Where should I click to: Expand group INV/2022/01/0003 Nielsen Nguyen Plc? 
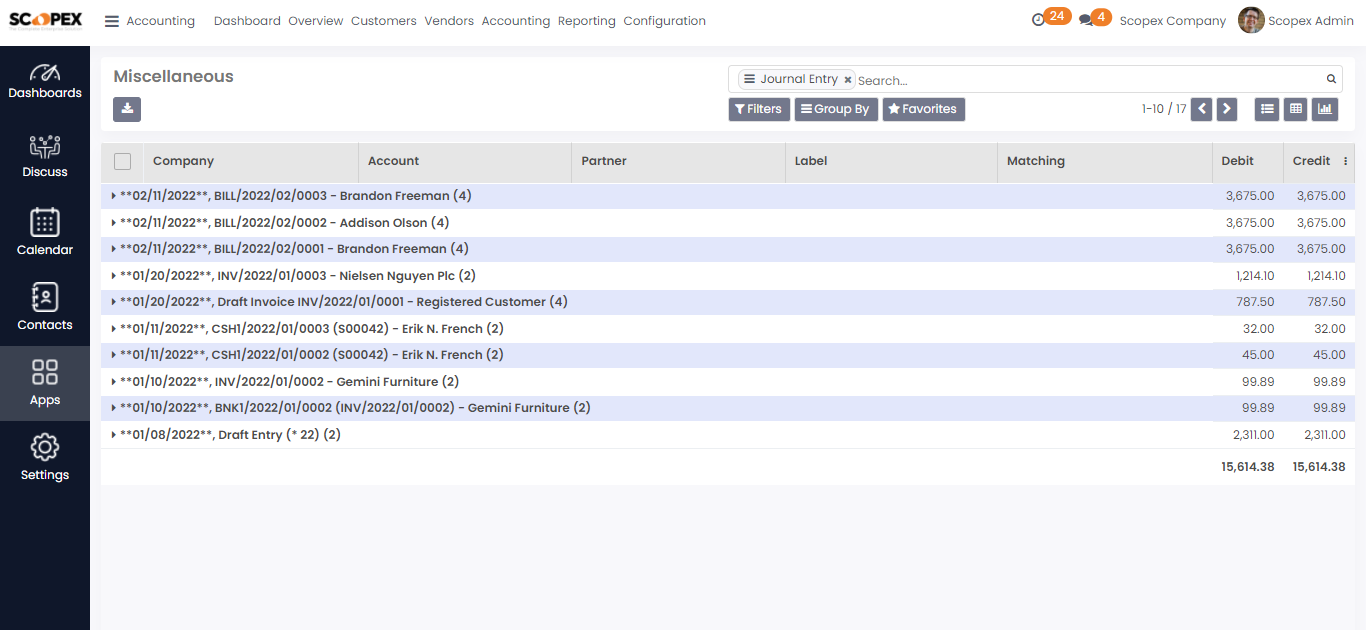click(293, 275)
